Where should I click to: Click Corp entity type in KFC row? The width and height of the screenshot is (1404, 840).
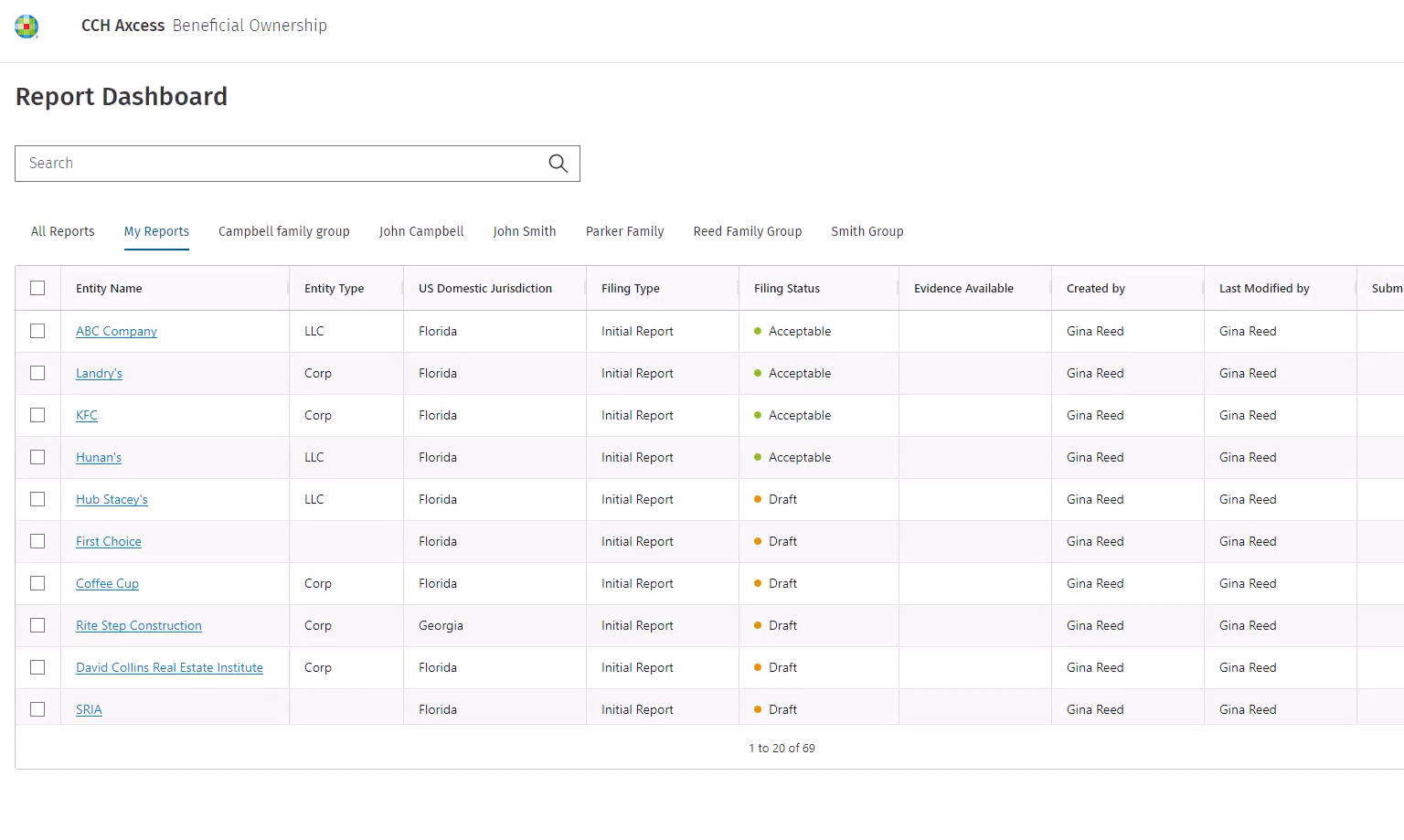[x=318, y=415]
